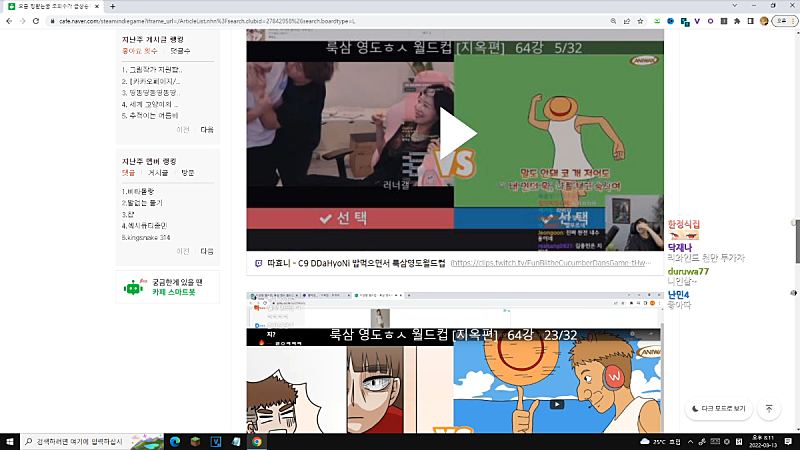Open member 5 kingsnake 314 profile
The height and width of the screenshot is (450, 800).
[x=146, y=238]
